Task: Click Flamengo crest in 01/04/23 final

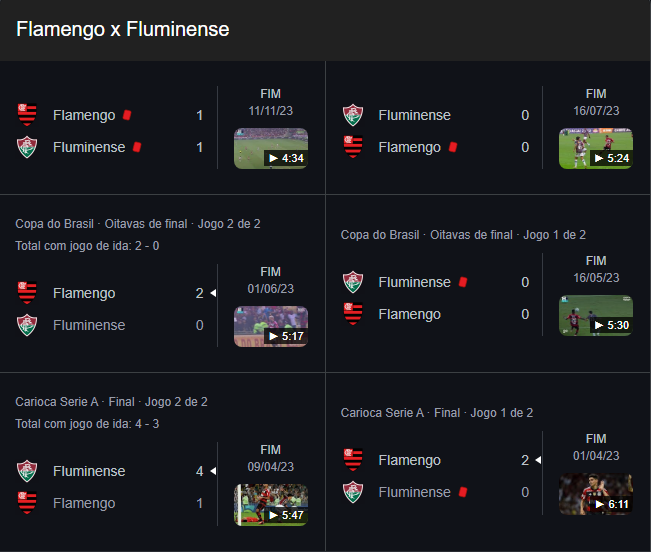Action: click(x=353, y=460)
